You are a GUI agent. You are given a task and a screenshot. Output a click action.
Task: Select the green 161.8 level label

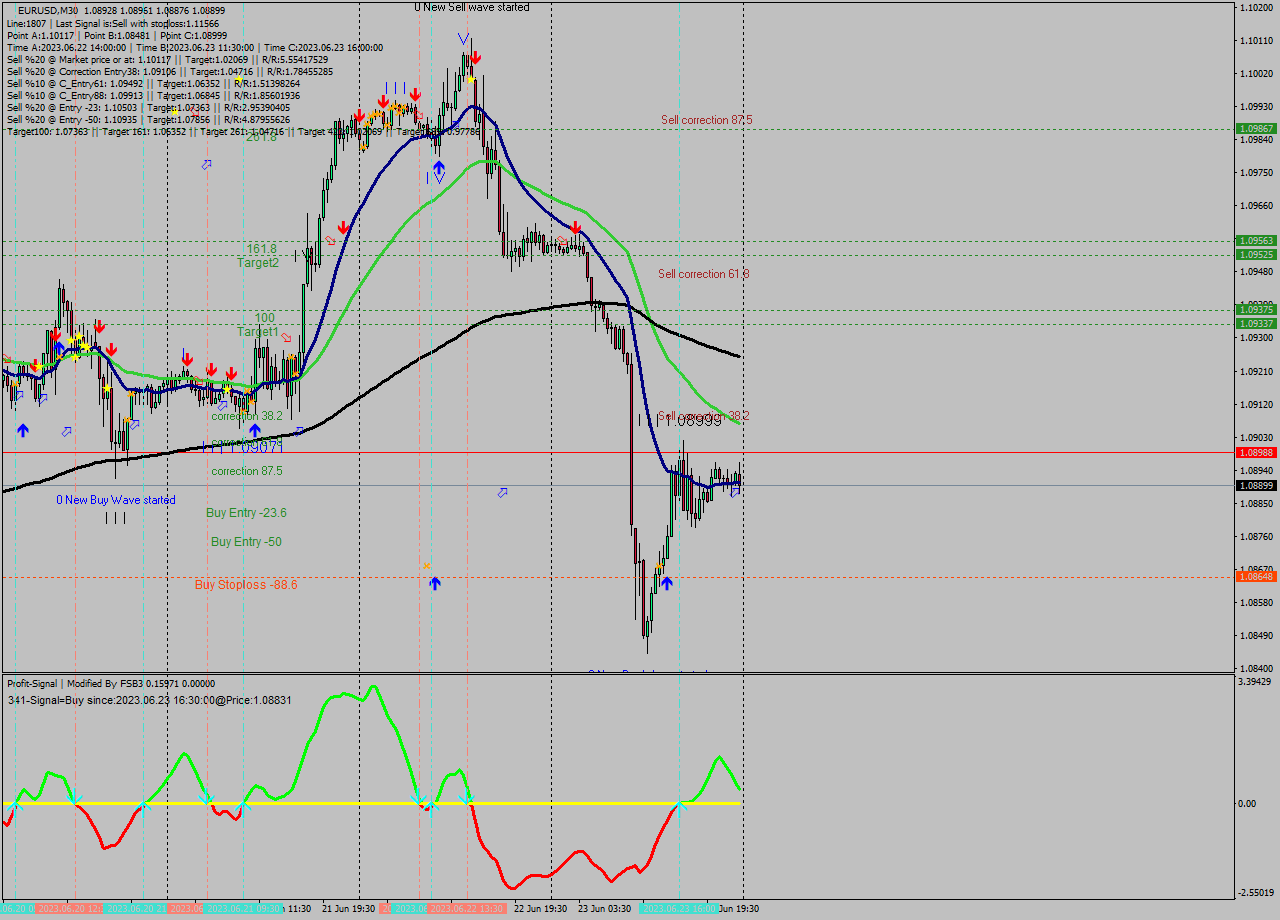[x=262, y=249]
